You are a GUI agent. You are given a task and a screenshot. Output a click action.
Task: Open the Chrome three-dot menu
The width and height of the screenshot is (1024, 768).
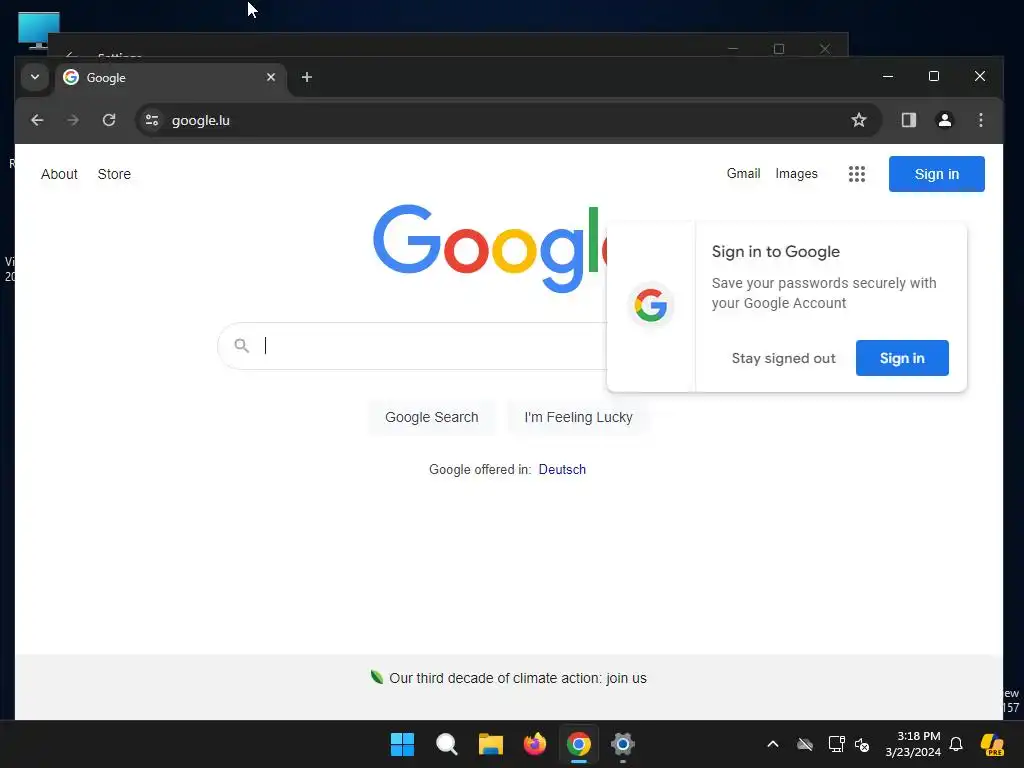click(x=980, y=120)
